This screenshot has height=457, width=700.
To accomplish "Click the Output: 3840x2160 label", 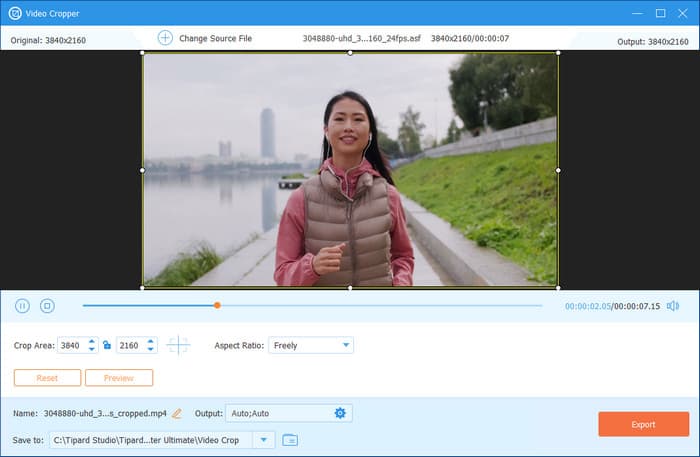I will (653, 42).
